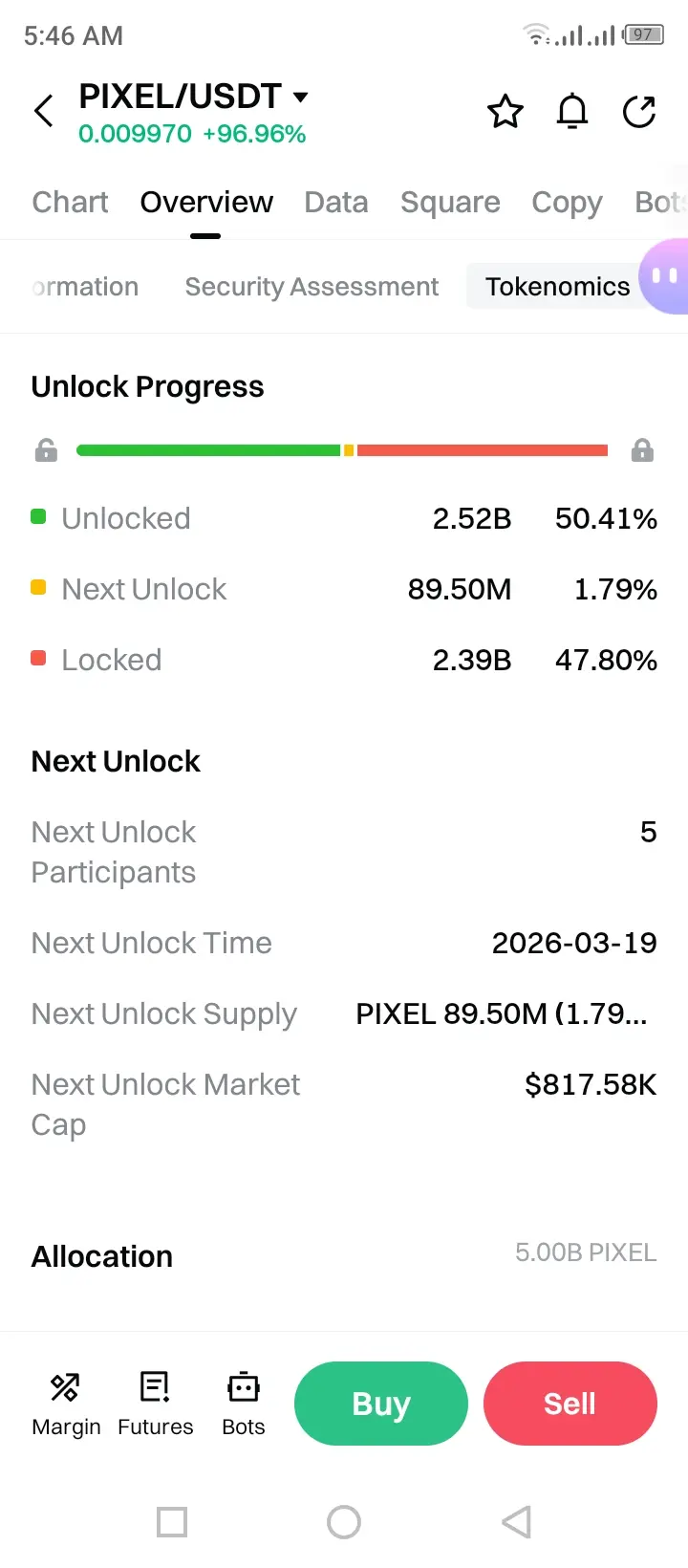Image resolution: width=688 pixels, height=1568 pixels.
Task: Tap the share icon in the header
Action: 639,112
